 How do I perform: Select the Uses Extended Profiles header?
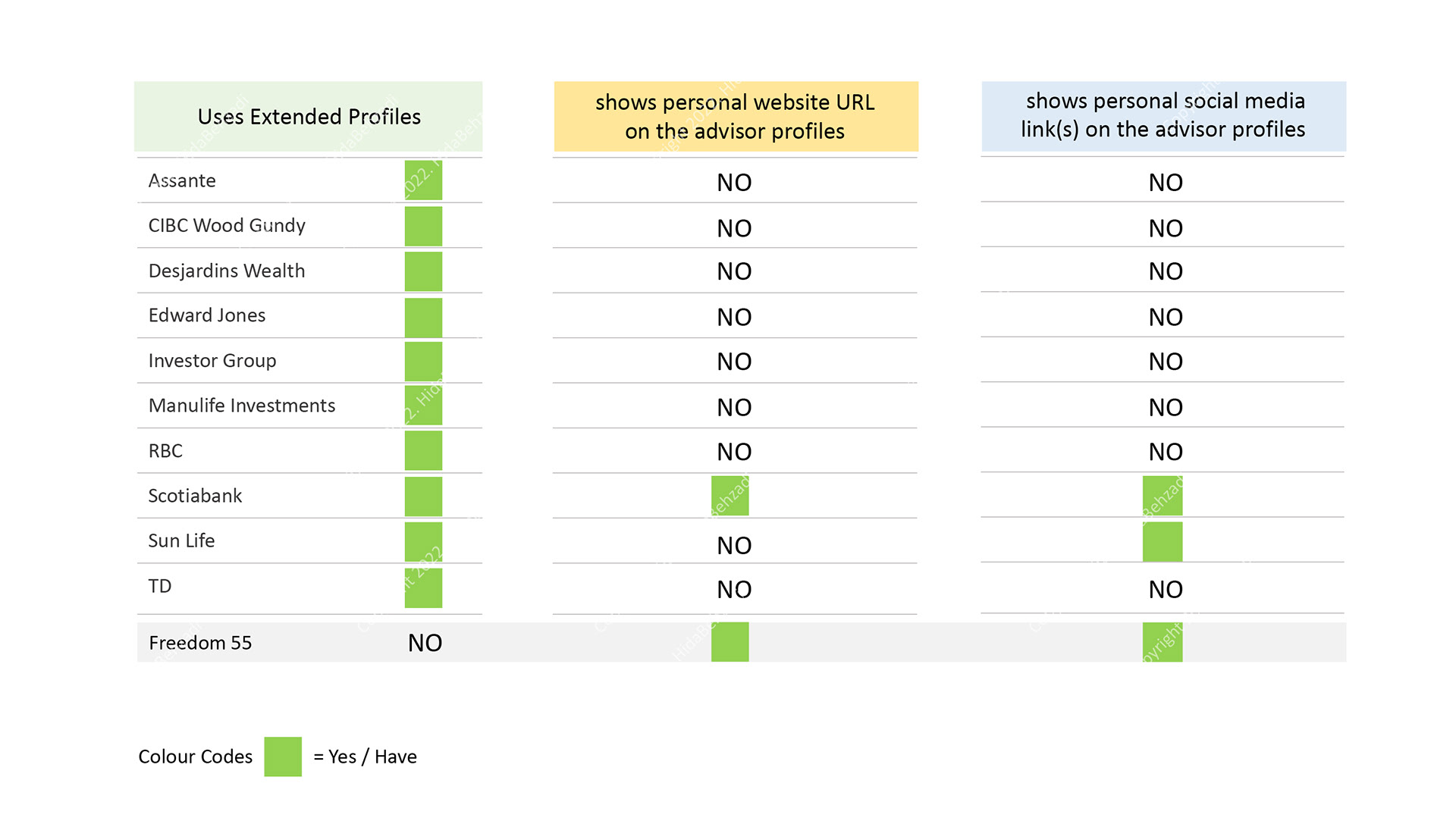309,117
